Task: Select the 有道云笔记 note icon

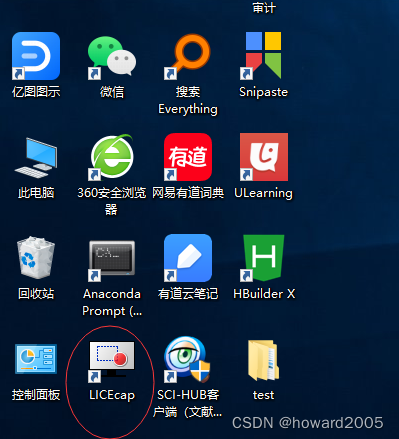Action: click(188, 258)
